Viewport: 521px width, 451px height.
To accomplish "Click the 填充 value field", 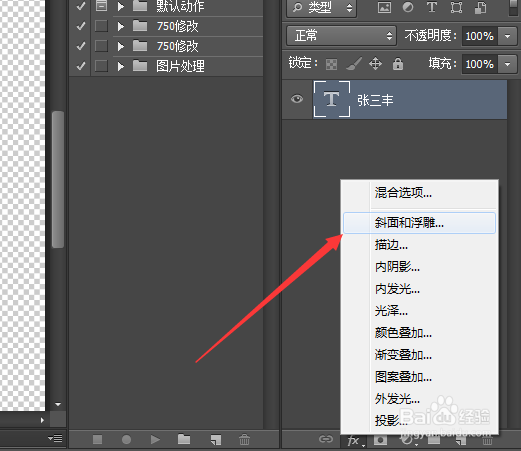I will point(480,64).
